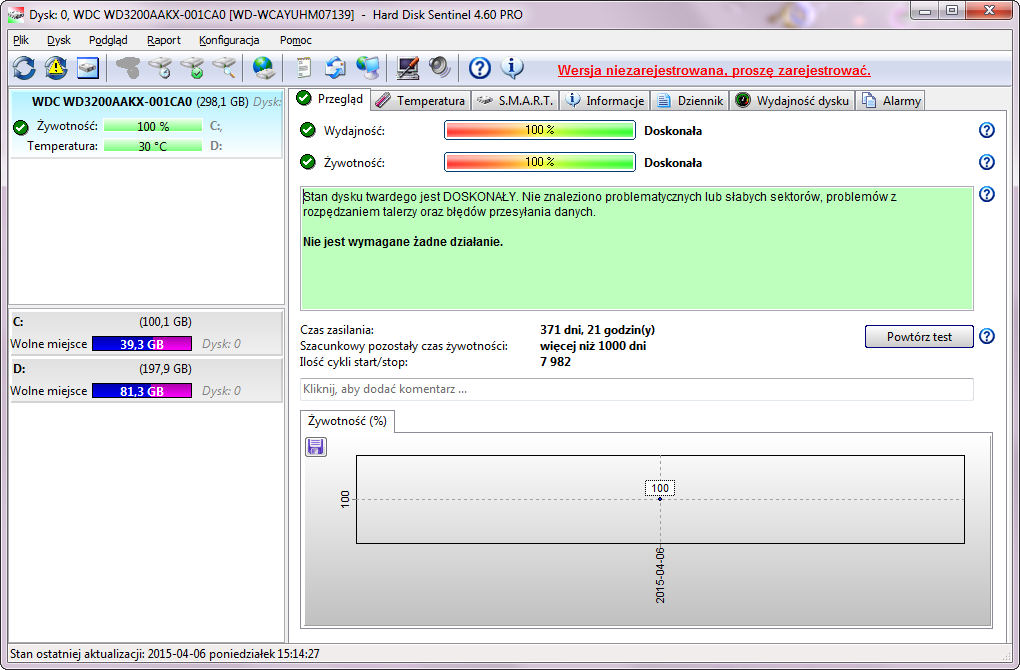Viewport: 1020px width, 670px height.
Task: Click the disk-in-blue-frame toolbar icon
Action: tap(88, 68)
